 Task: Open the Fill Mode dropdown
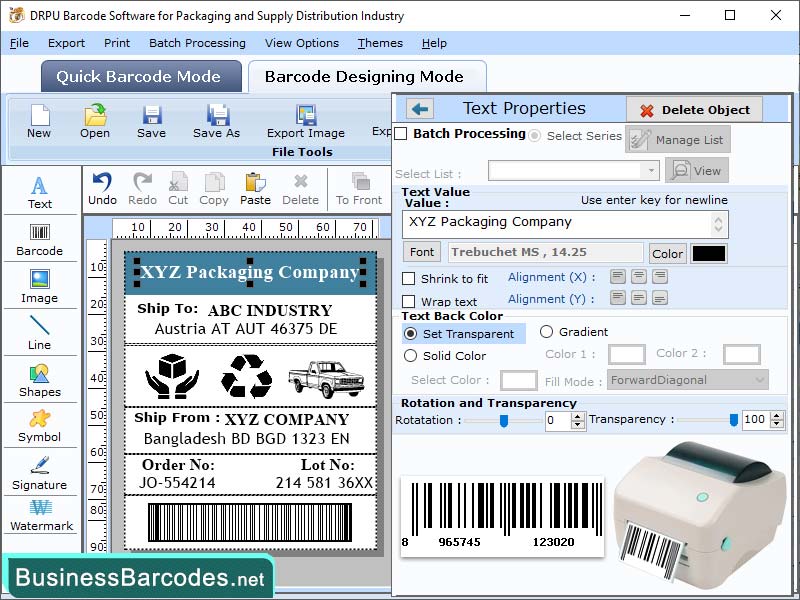[x=688, y=380]
